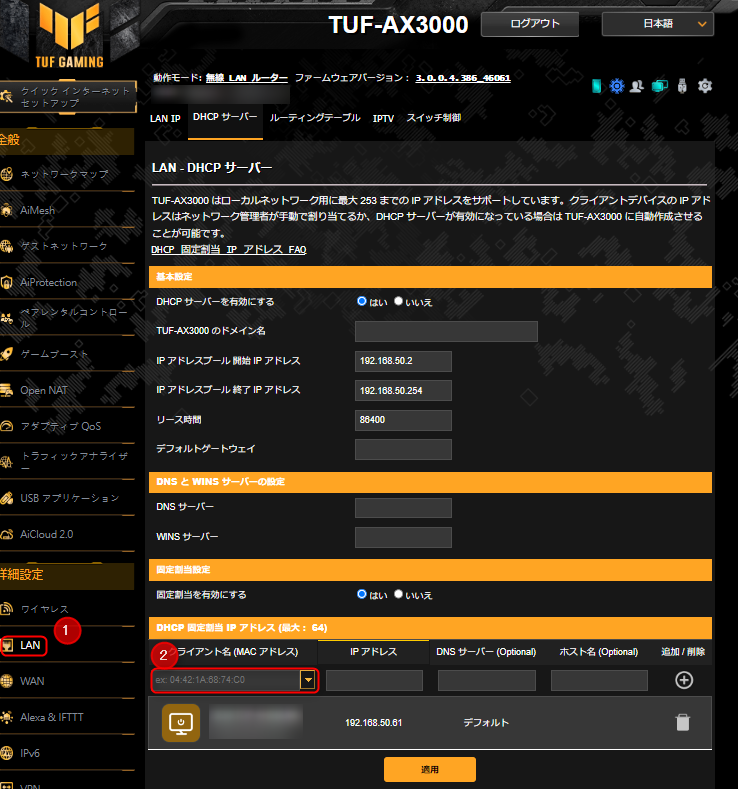
Task: Click the IP pool end address field
Action: 403,391
